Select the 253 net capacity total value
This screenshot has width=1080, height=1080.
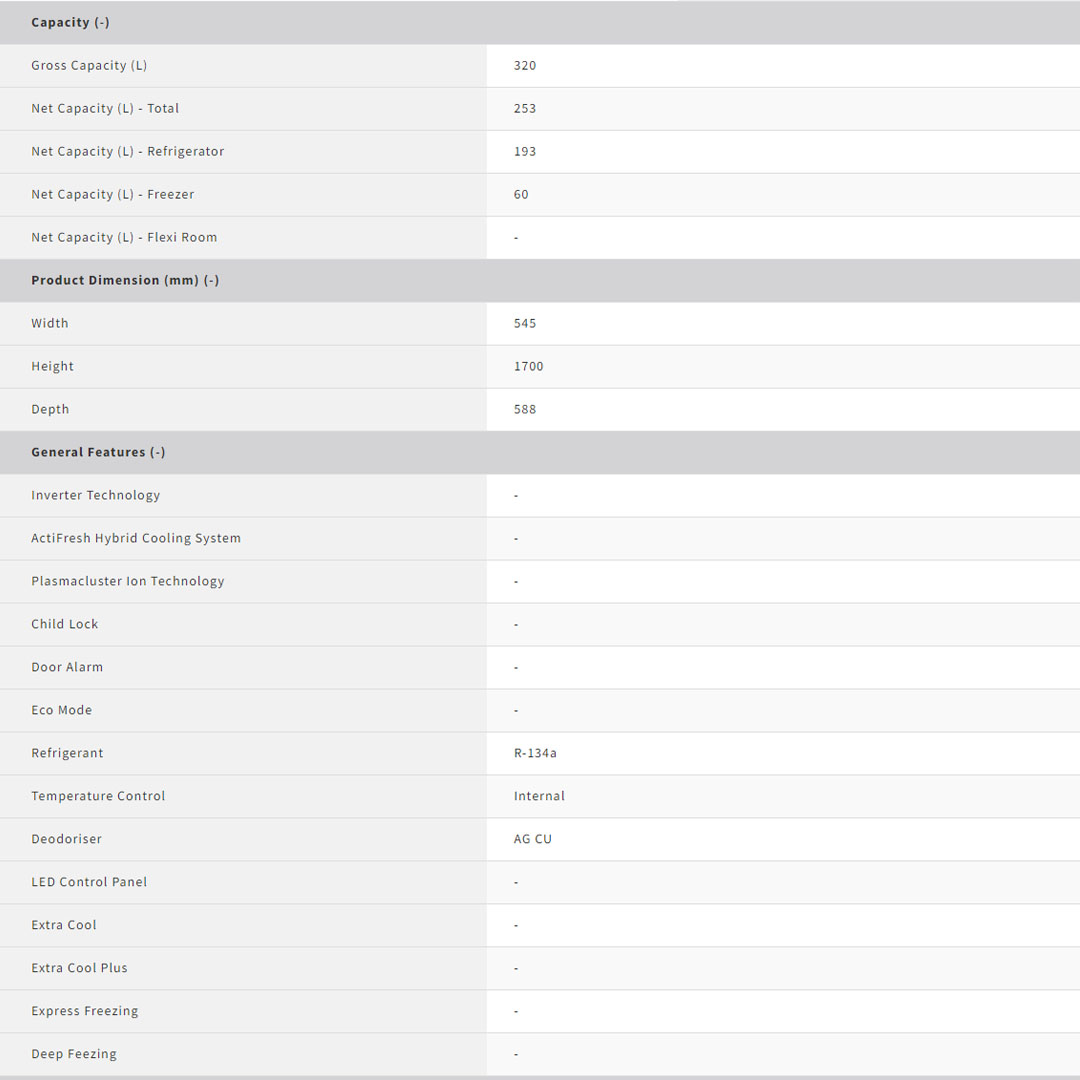point(525,108)
